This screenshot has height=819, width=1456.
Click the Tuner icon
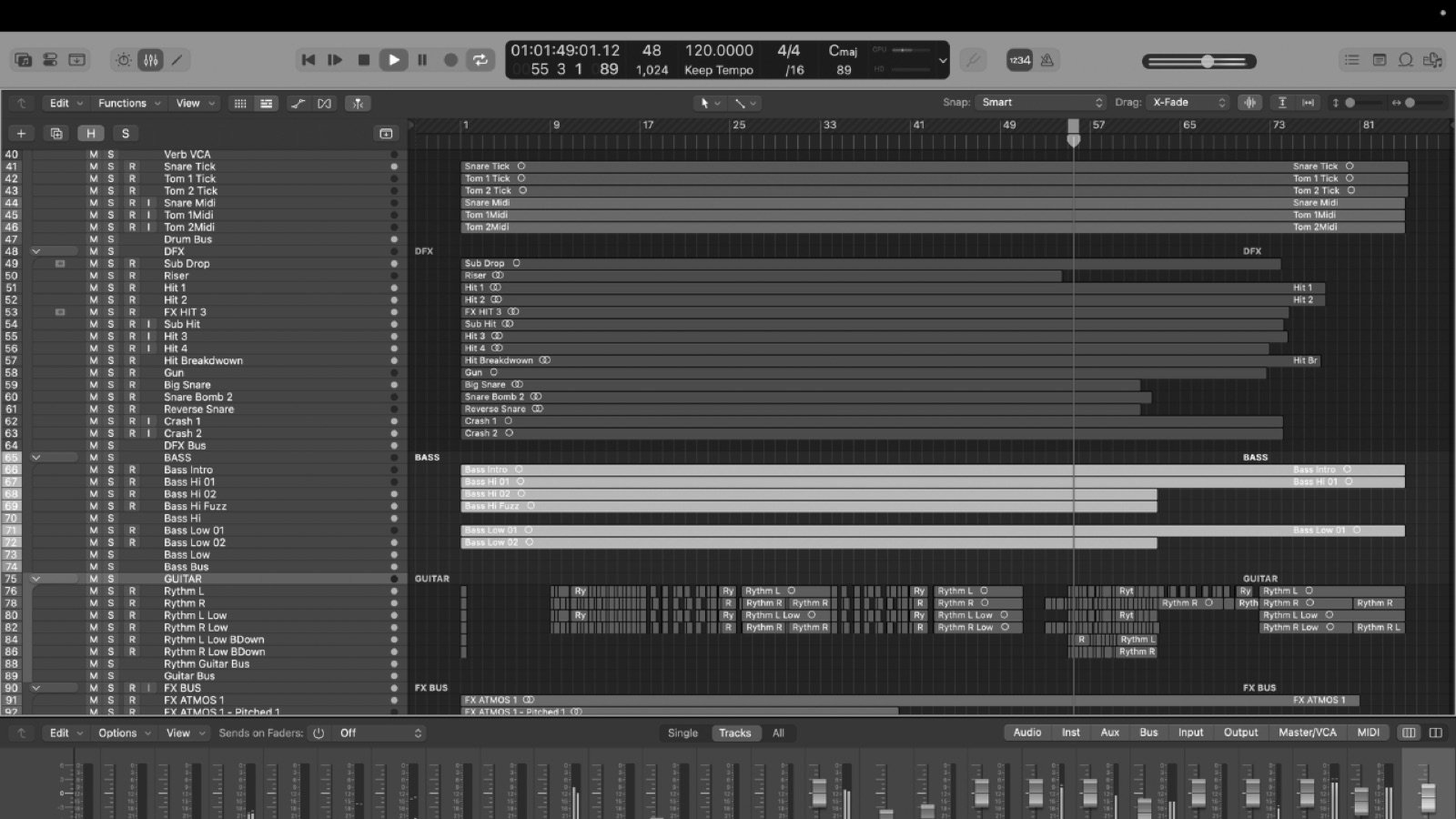(973, 60)
